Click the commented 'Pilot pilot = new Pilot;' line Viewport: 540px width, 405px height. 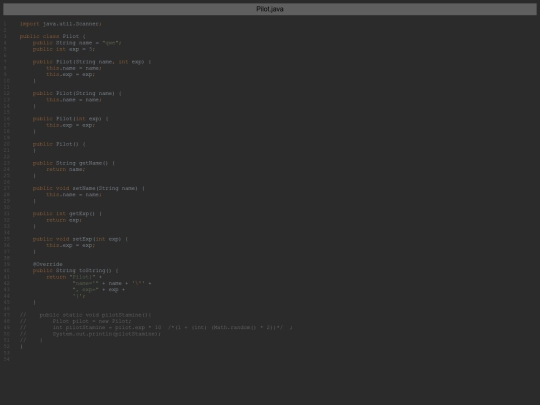pyautogui.click(x=75, y=321)
